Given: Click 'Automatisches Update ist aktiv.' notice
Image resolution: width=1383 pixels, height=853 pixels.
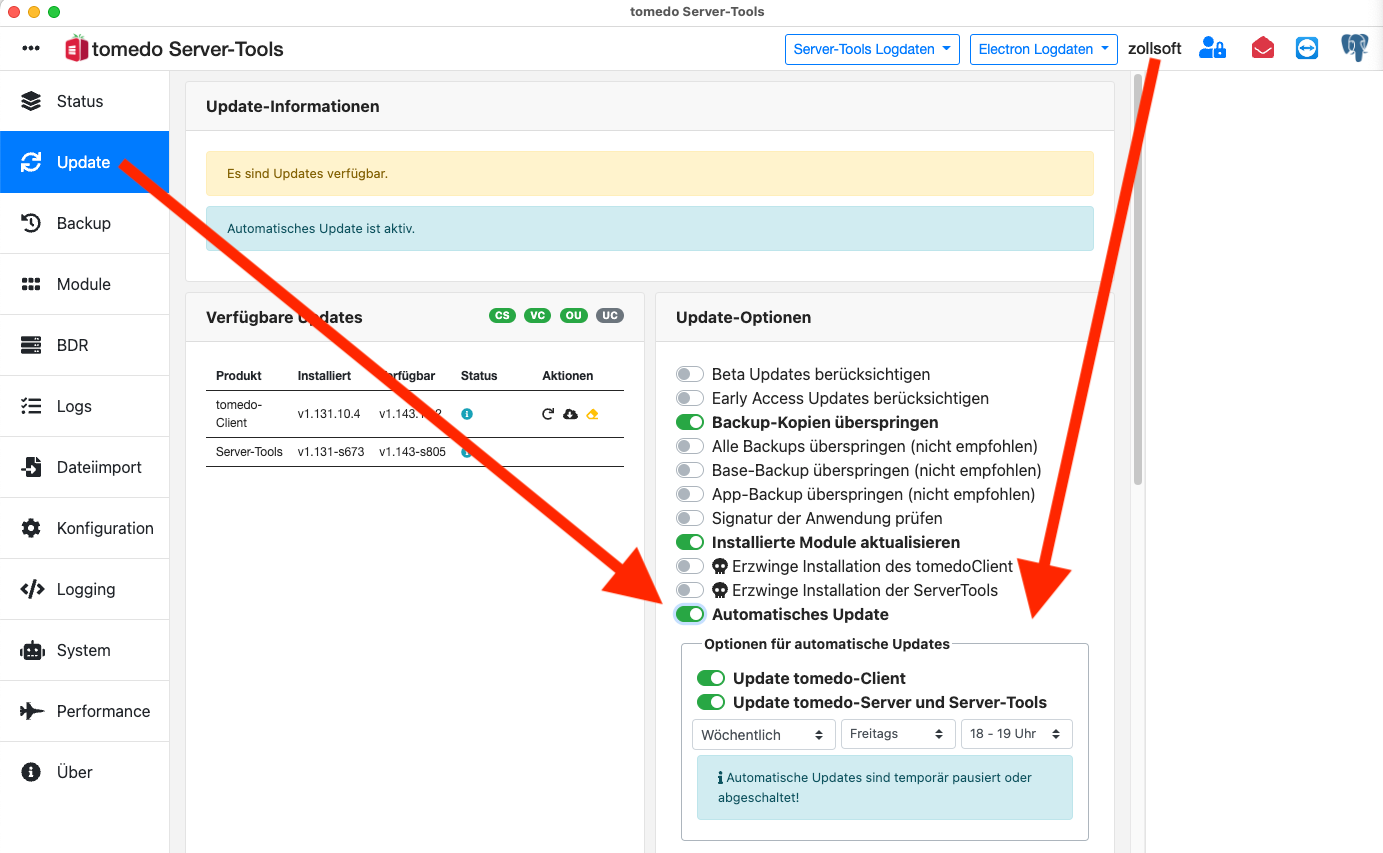Looking at the screenshot, I should click(x=650, y=228).
